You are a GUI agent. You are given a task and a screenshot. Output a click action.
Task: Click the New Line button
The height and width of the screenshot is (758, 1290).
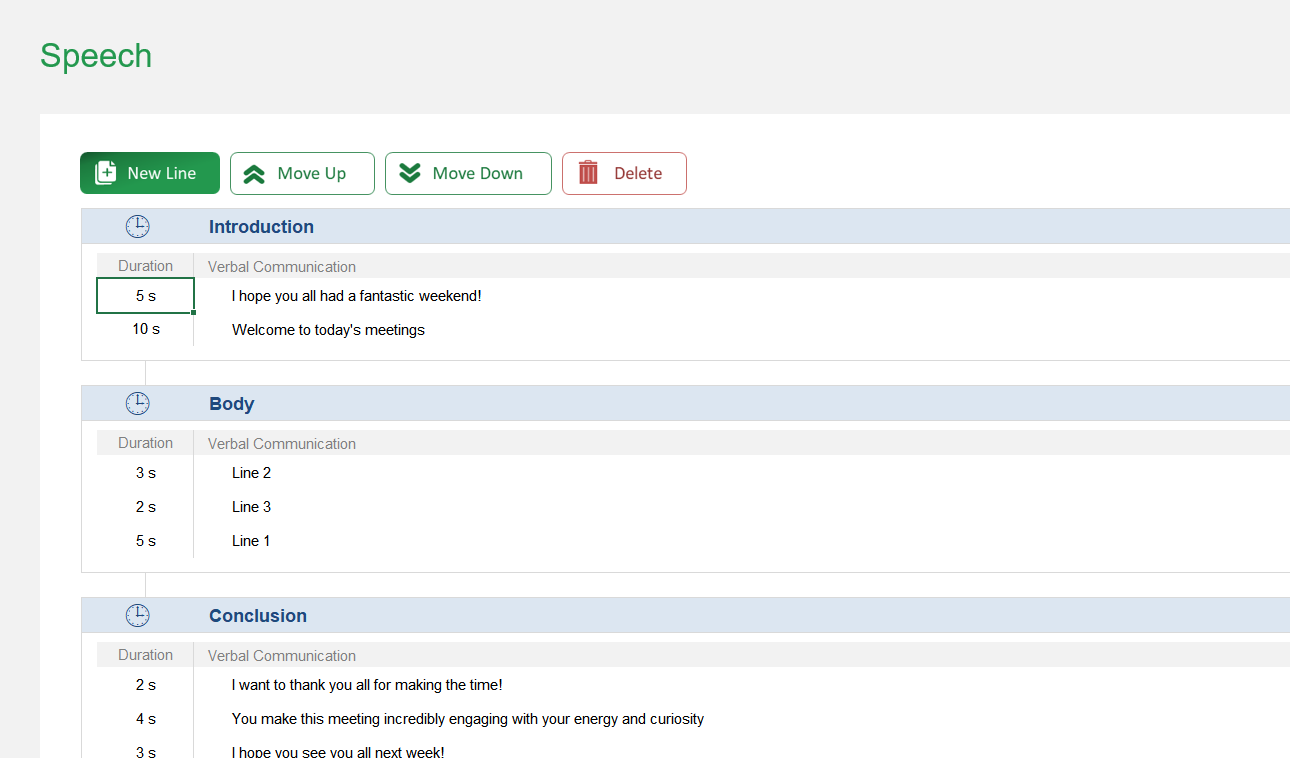tap(150, 173)
